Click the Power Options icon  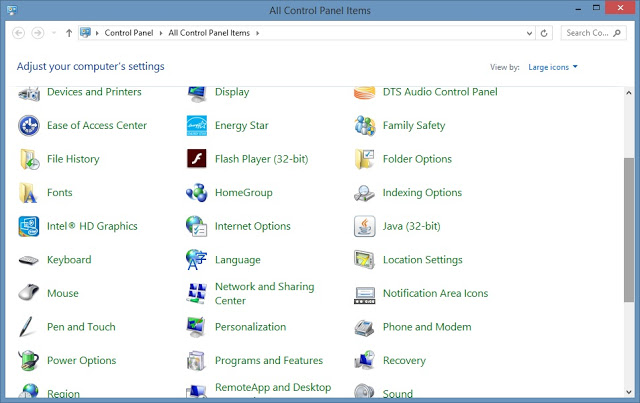click(29, 361)
